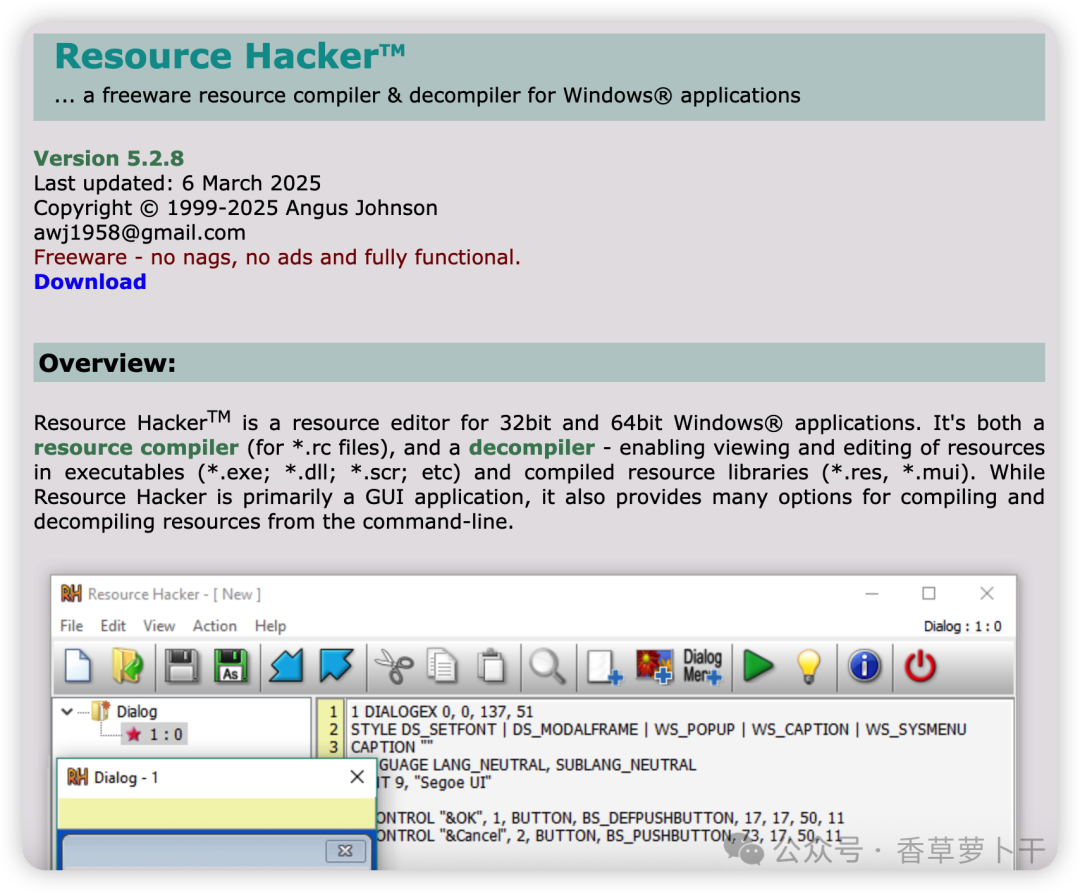The image size is (1080, 893).
Task: Click the &OK CONTROL code line
Action: click(x=610, y=818)
